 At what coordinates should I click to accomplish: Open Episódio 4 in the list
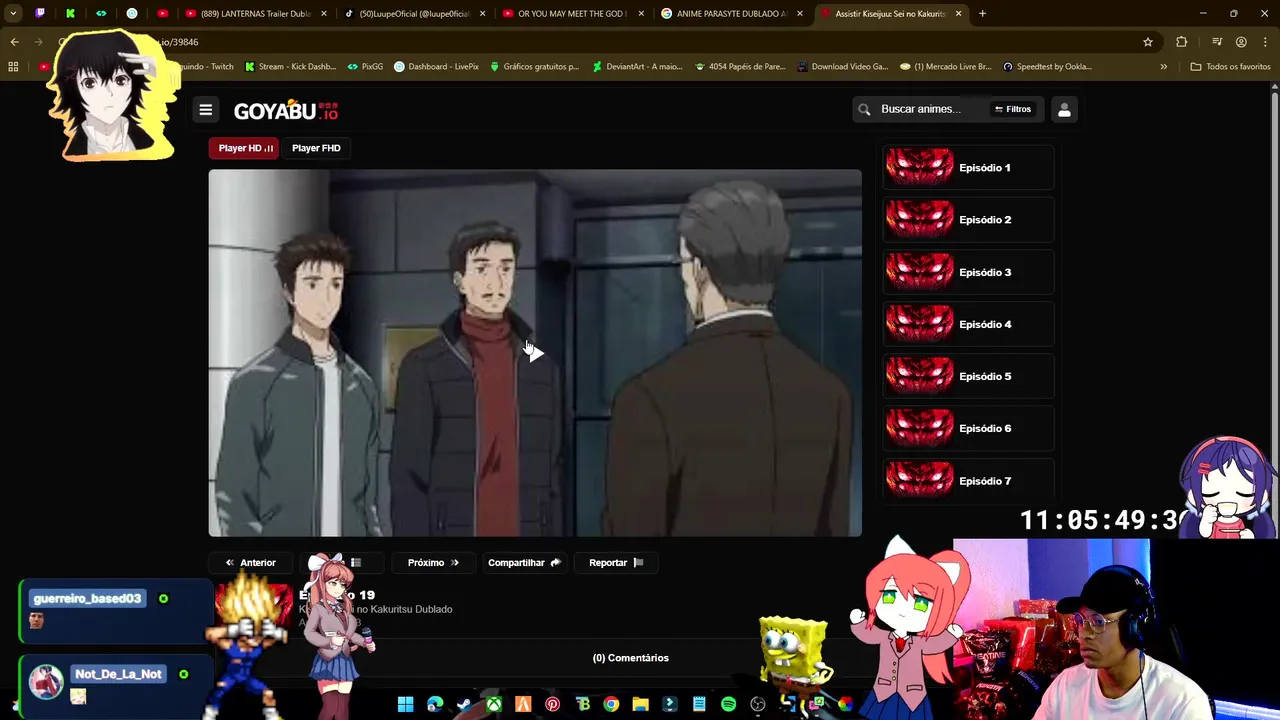(x=968, y=324)
